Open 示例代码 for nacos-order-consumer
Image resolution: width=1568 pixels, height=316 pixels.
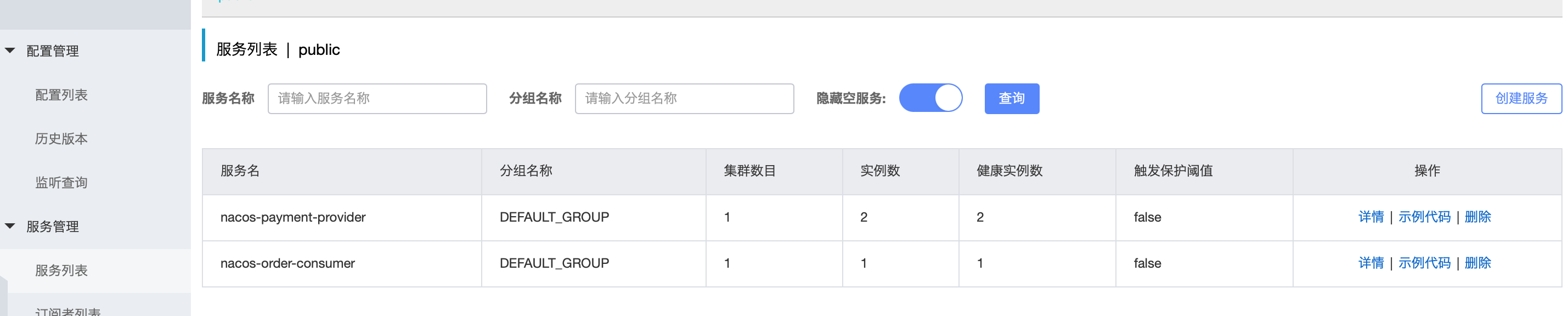pyautogui.click(x=1424, y=263)
